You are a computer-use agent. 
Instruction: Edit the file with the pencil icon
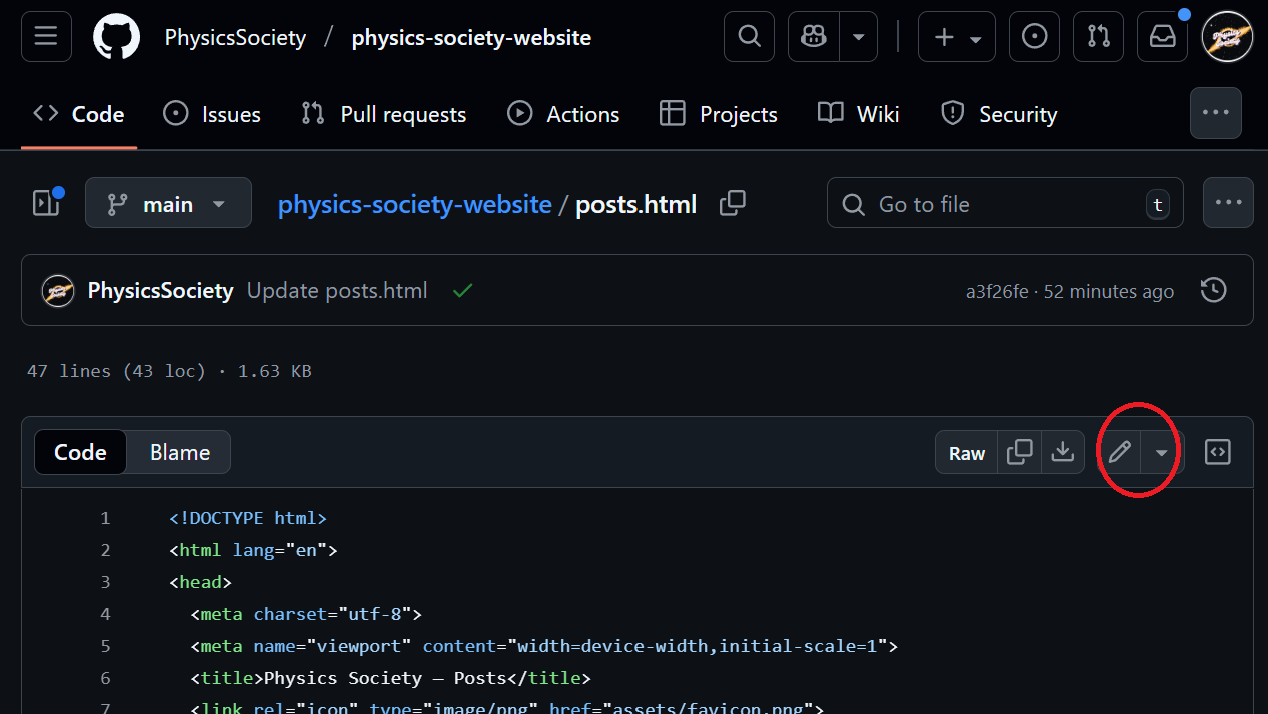tap(1119, 452)
